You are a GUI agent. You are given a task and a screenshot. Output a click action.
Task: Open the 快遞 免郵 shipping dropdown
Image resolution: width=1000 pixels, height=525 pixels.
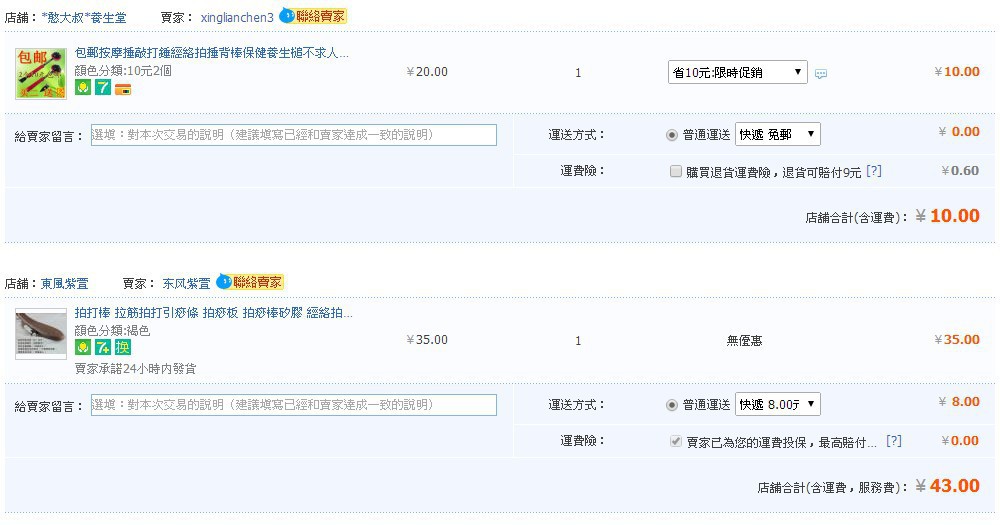pos(777,135)
